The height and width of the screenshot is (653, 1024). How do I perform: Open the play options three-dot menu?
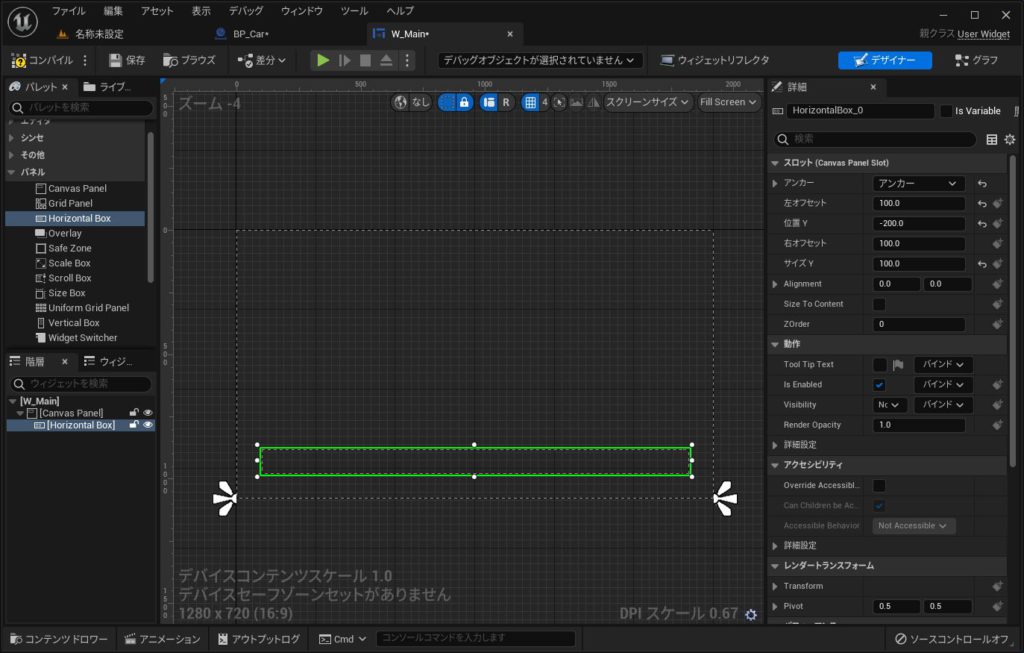tap(407, 60)
